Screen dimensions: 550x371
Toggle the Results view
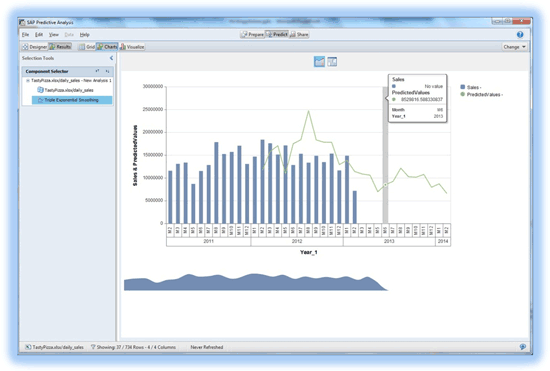click(x=60, y=47)
